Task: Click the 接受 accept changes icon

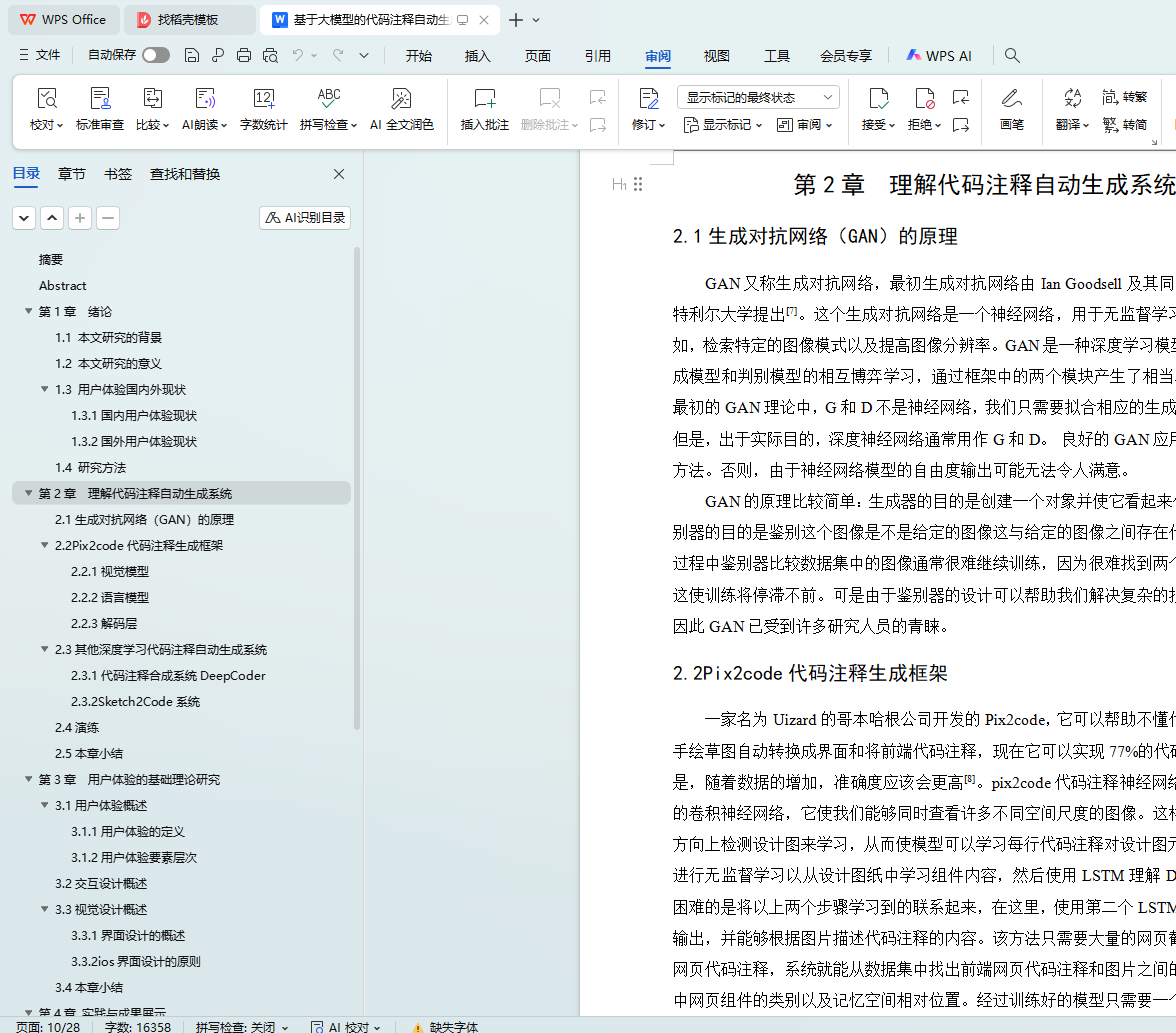Action: [878, 98]
